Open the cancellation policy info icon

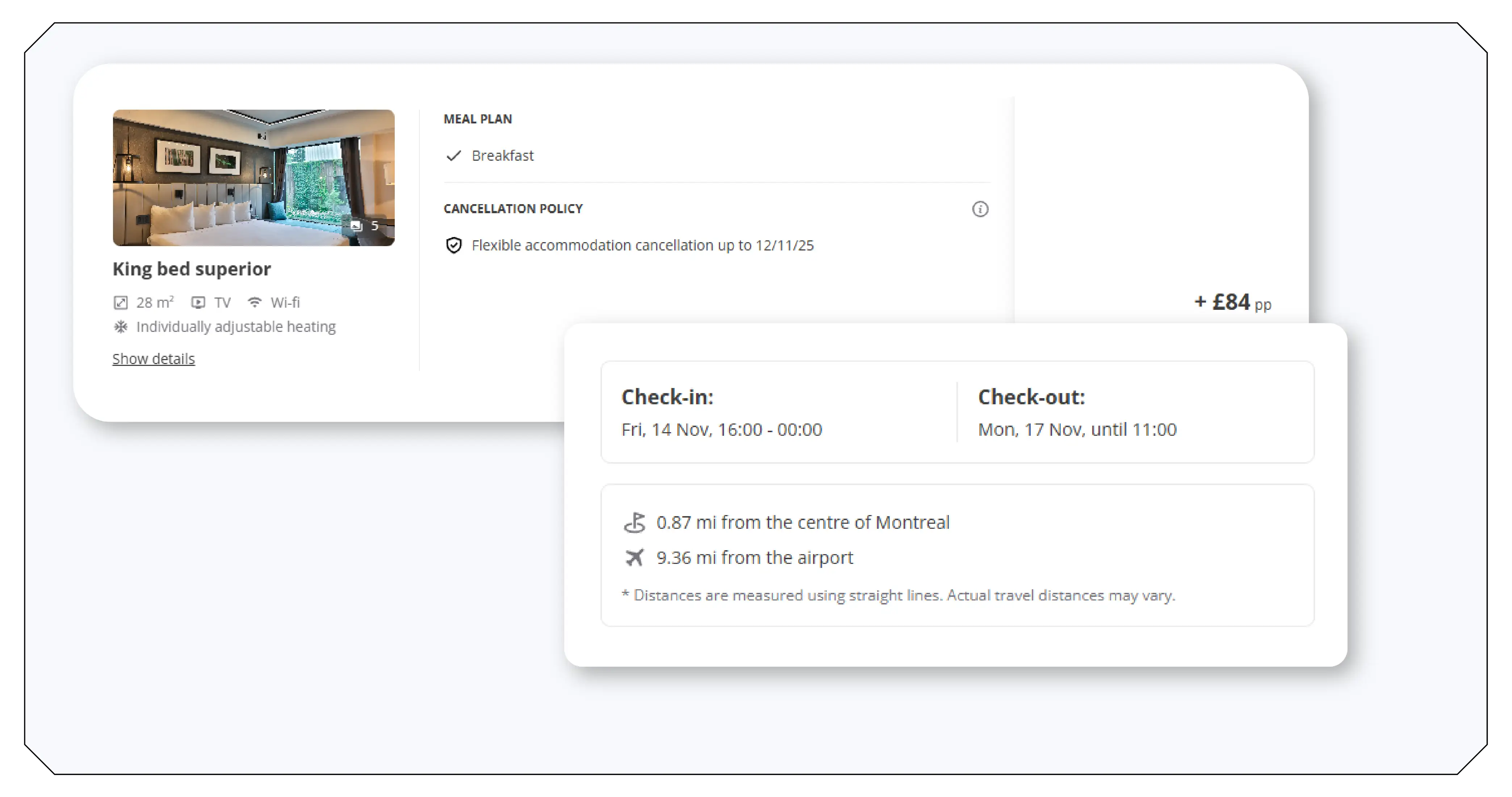click(x=980, y=209)
